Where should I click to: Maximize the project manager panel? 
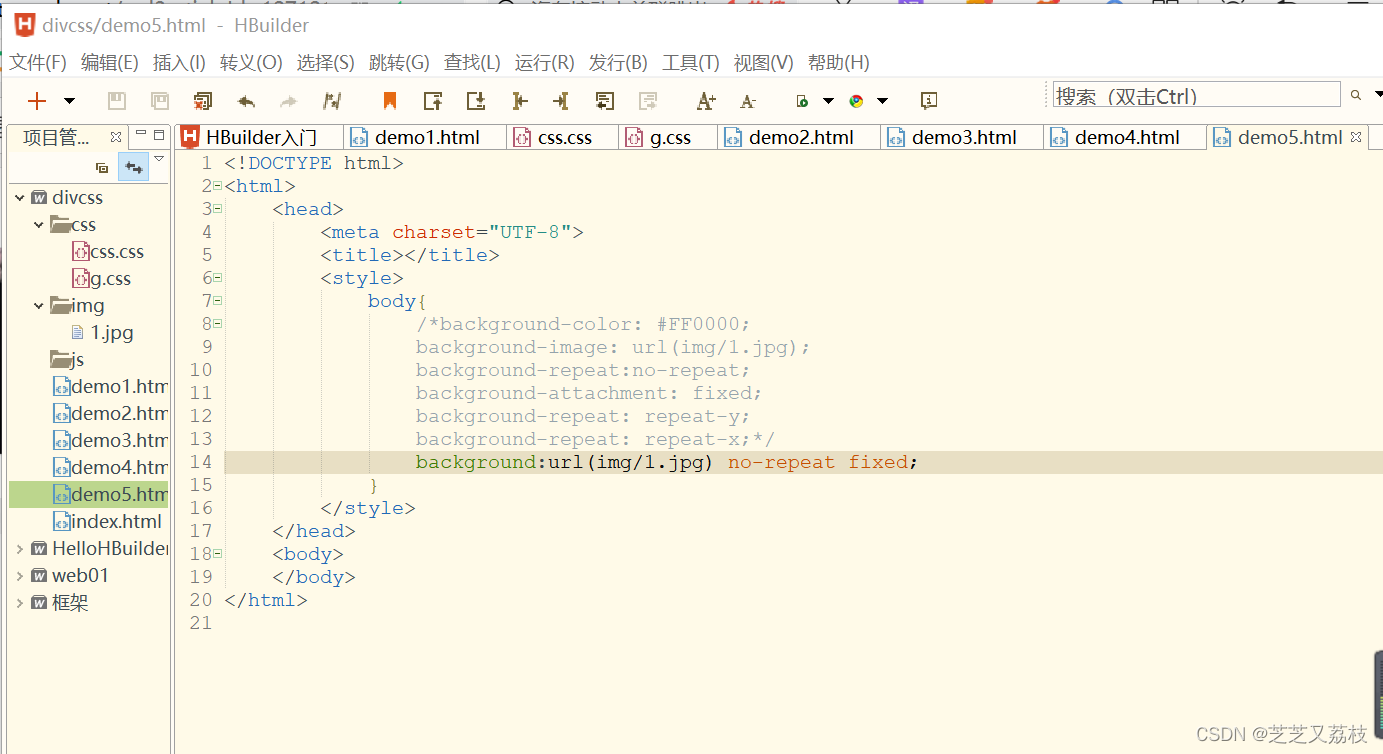pos(159,135)
